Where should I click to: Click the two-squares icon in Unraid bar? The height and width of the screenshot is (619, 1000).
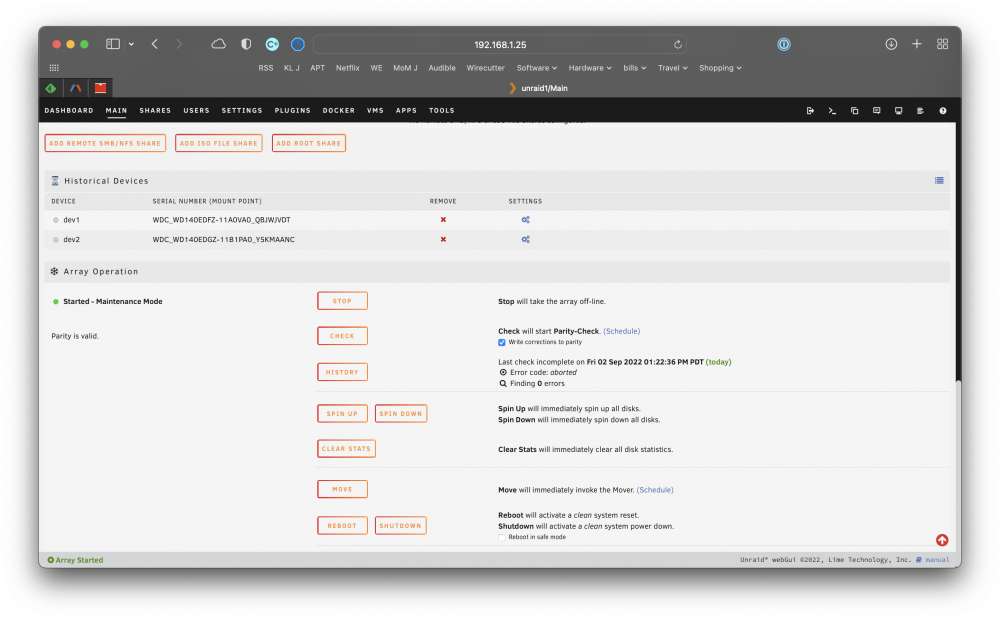[x=855, y=111]
